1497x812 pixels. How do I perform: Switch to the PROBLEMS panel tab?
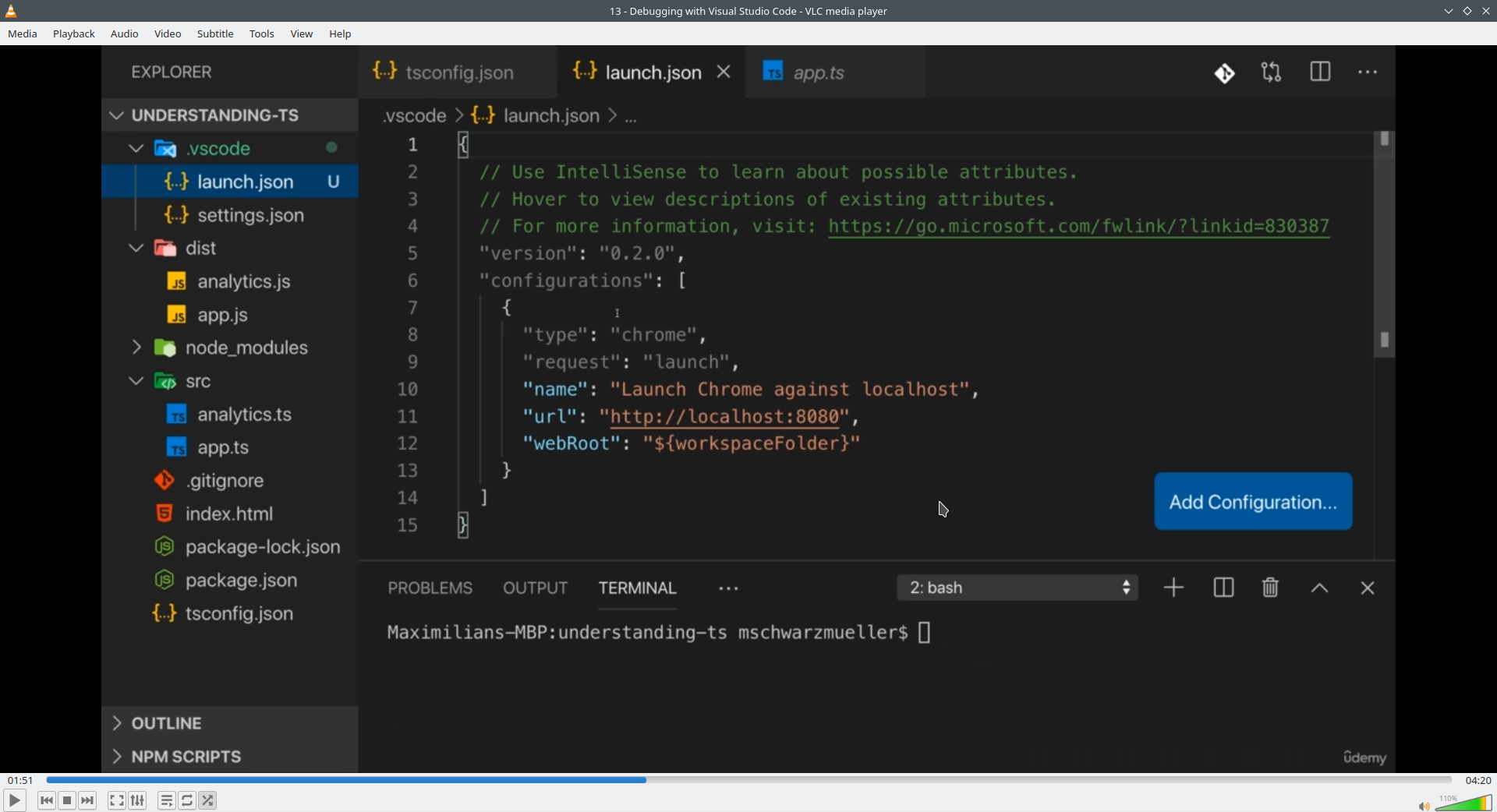pyautogui.click(x=430, y=588)
